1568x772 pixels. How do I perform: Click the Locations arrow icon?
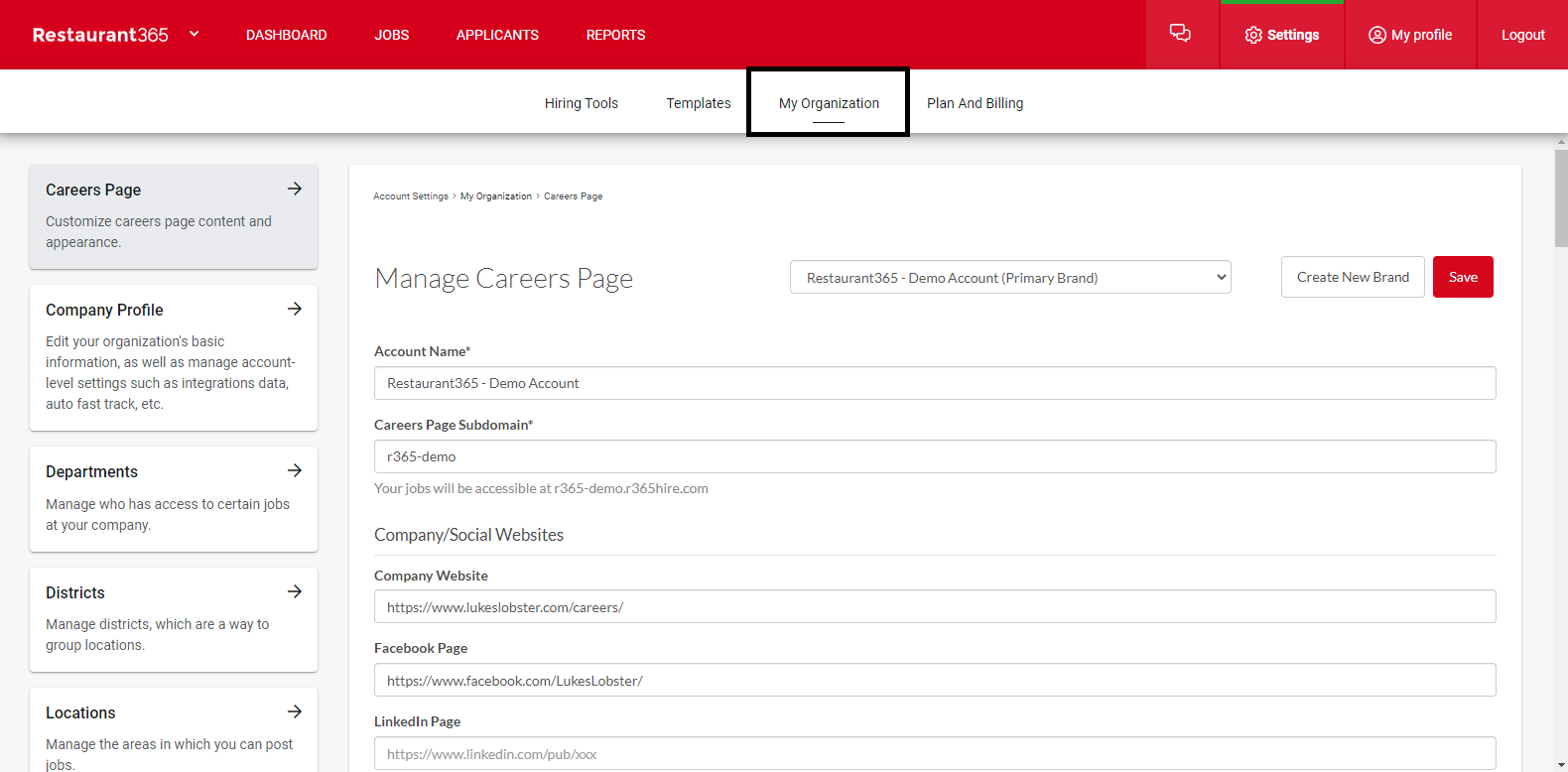tap(295, 711)
